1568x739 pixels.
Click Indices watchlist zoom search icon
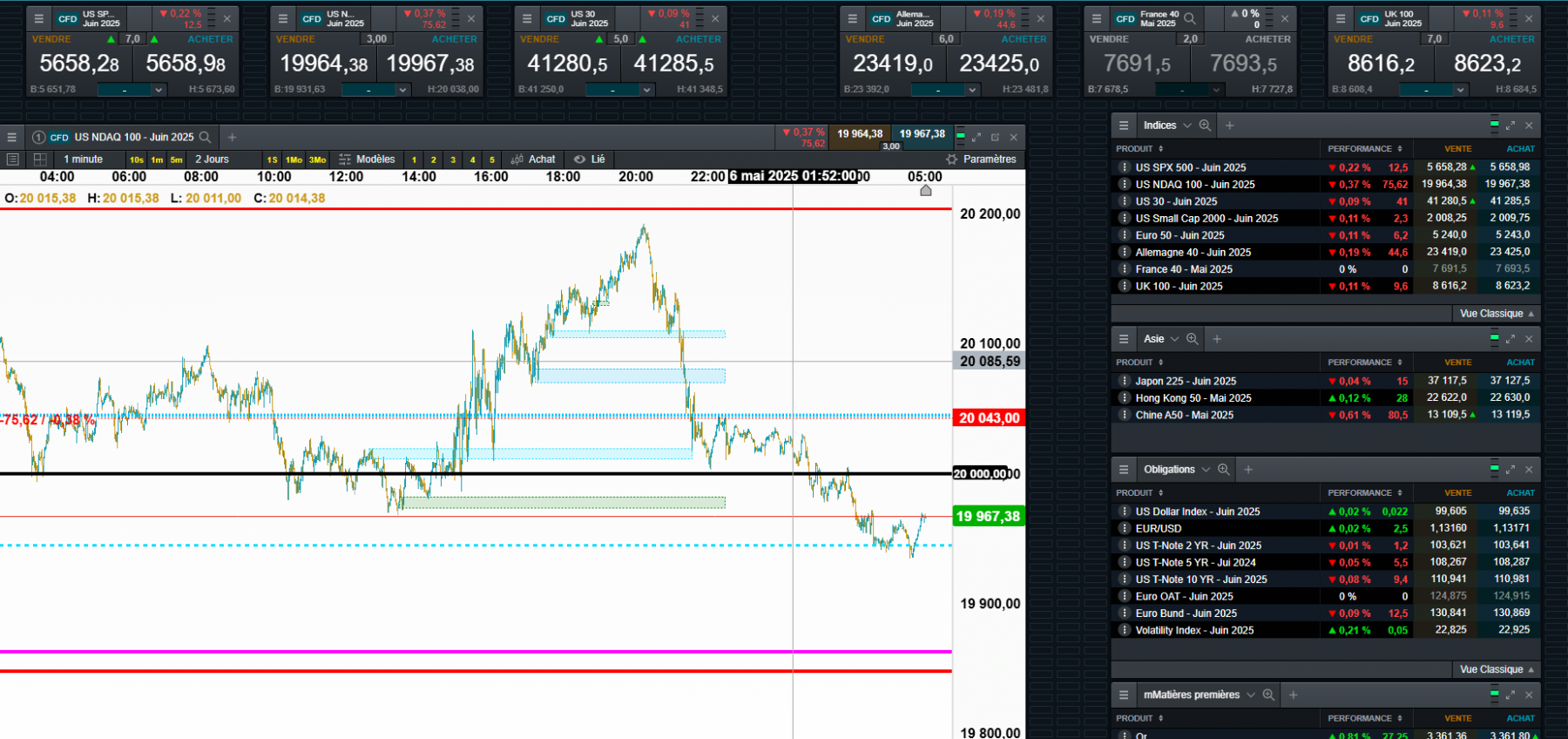pyautogui.click(x=1205, y=125)
